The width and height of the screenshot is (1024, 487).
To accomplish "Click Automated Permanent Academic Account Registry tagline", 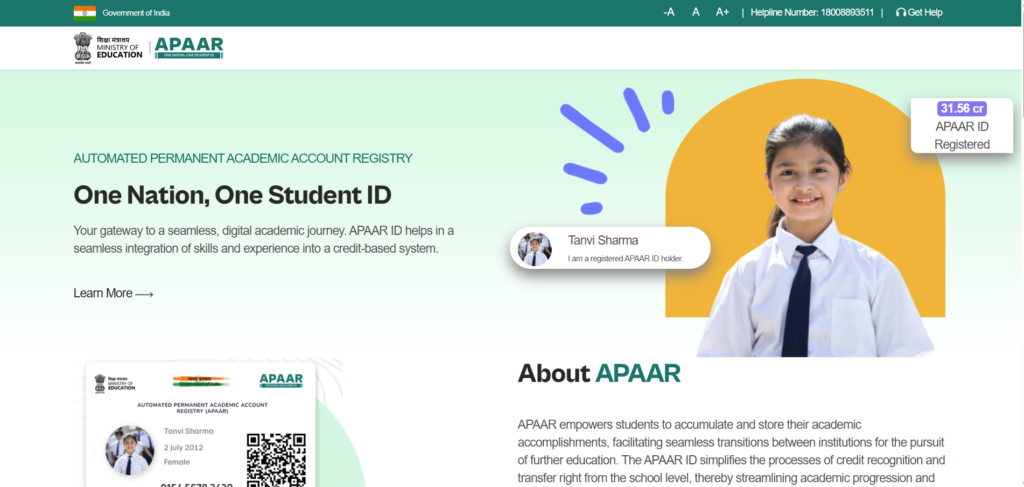I will coord(243,158).
